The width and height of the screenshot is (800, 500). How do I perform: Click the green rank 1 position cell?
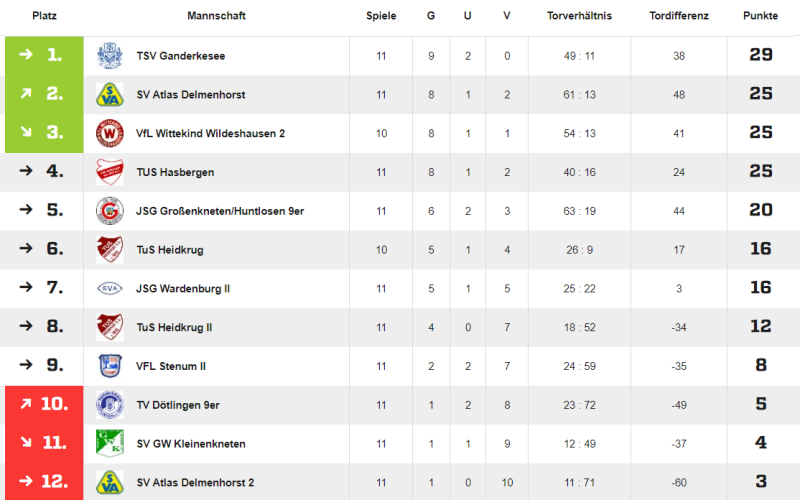[44, 56]
